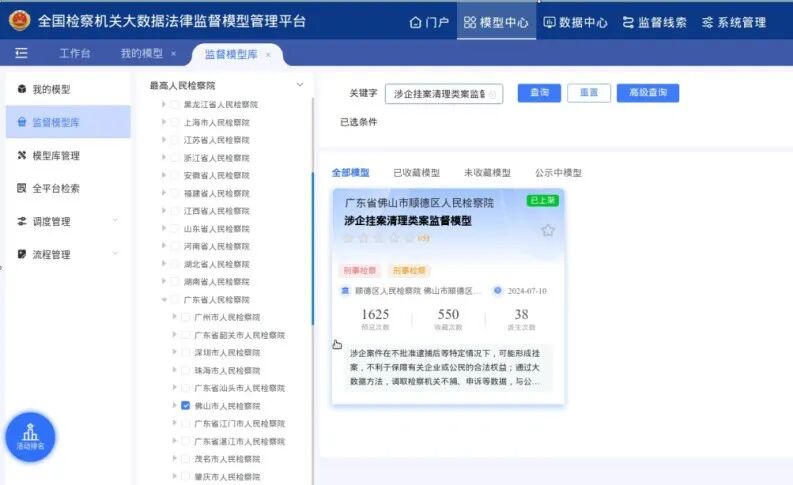Click the 模型中心 grid icon
The height and width of the screenshot is (485, 793).
470,22
